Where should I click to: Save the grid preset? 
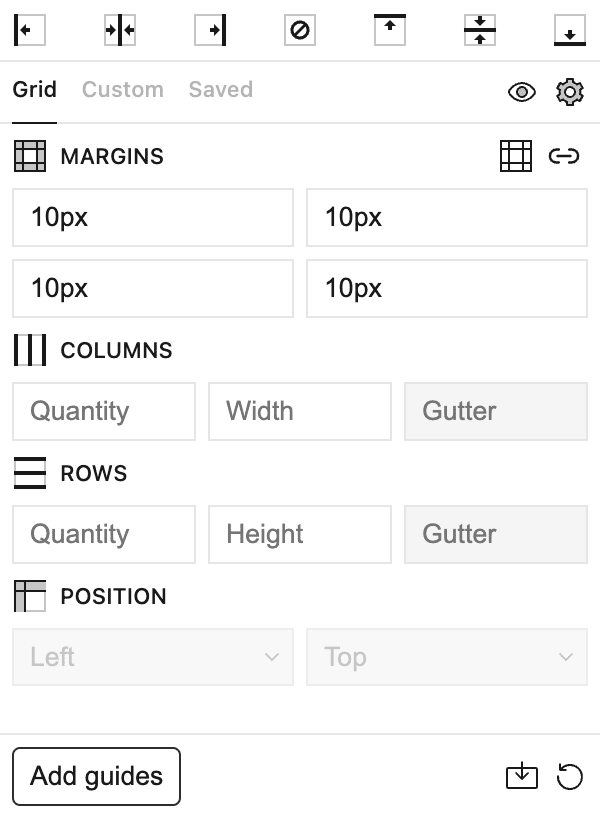(x=522, y=776)
